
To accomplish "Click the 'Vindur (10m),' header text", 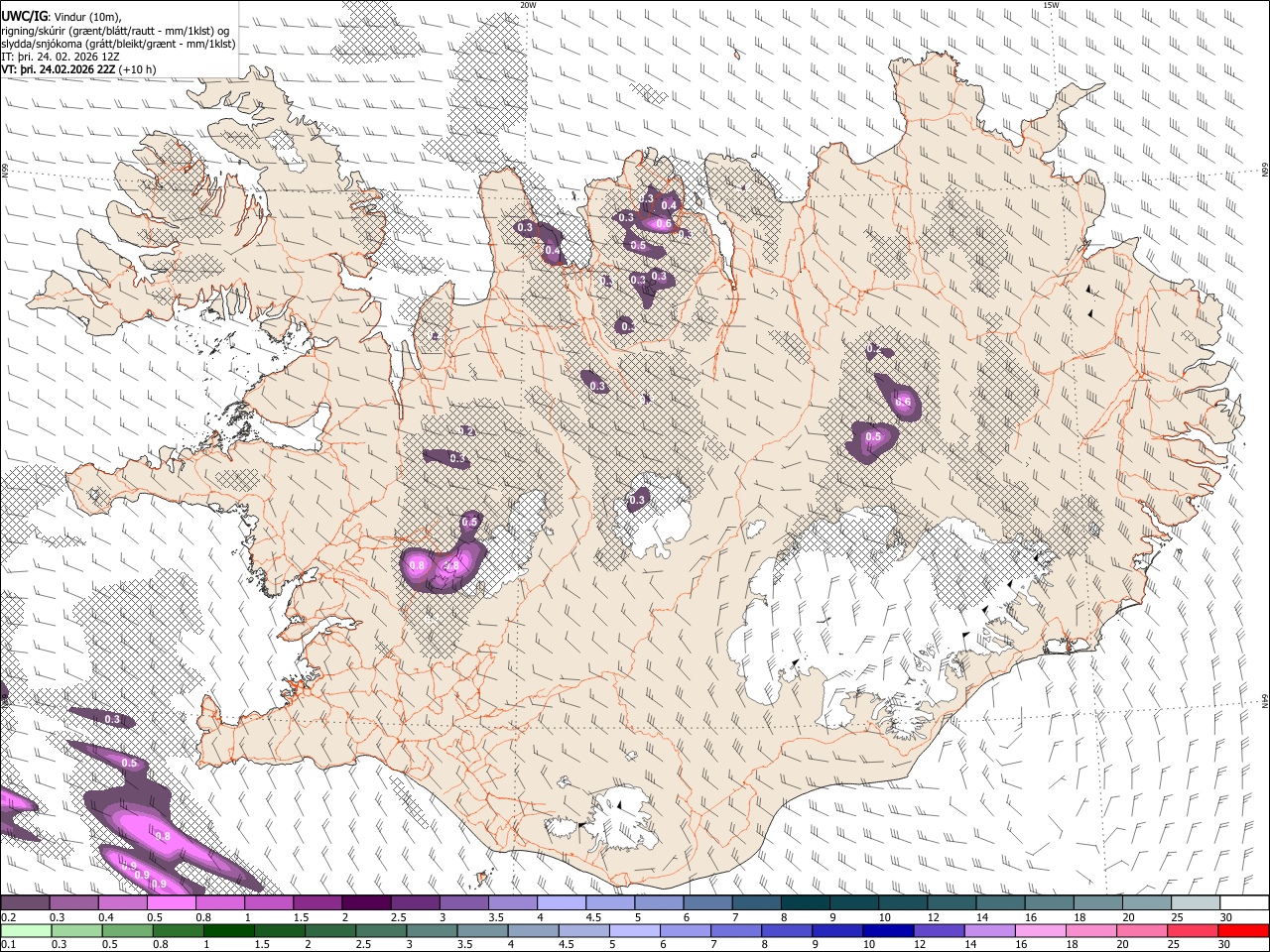I will coord(86,17).
